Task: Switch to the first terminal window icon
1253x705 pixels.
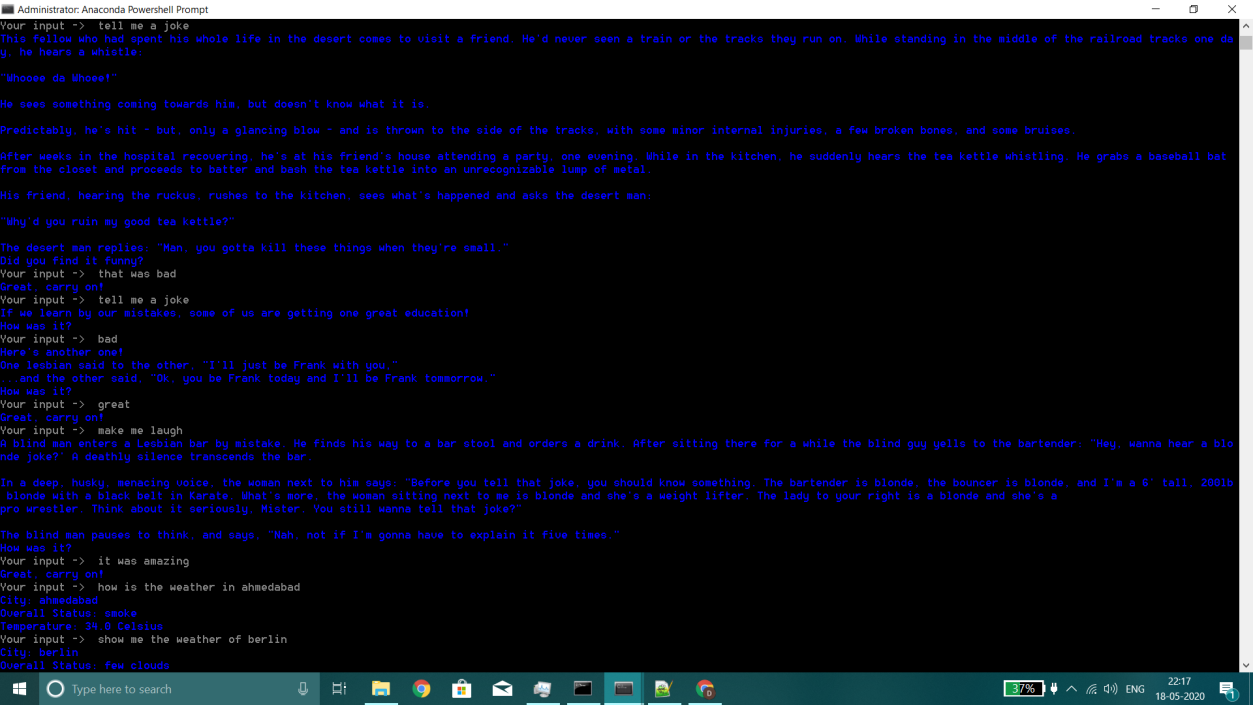Action: [x=583, y=689]
